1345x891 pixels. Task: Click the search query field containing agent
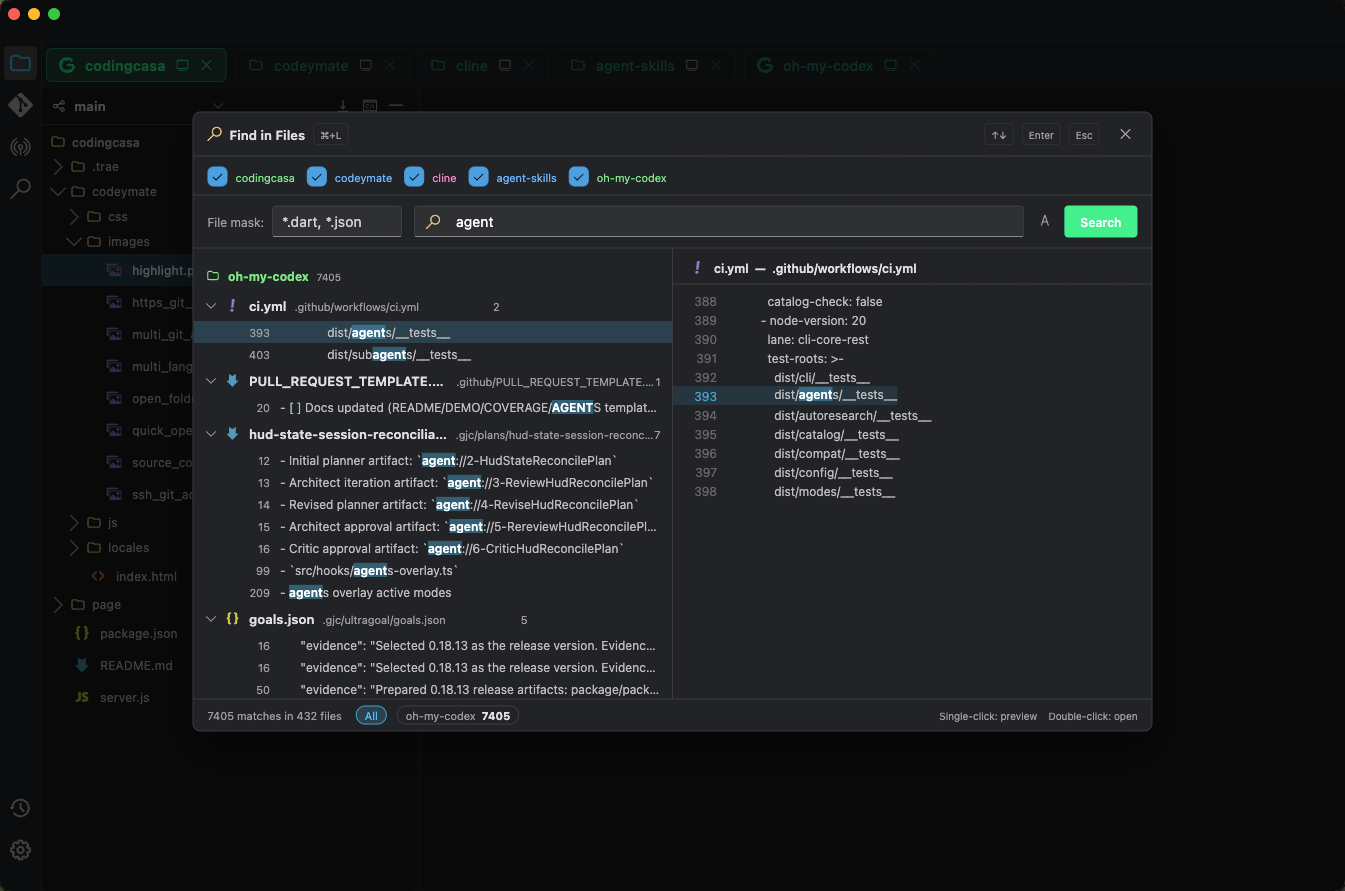click(719, 222)
